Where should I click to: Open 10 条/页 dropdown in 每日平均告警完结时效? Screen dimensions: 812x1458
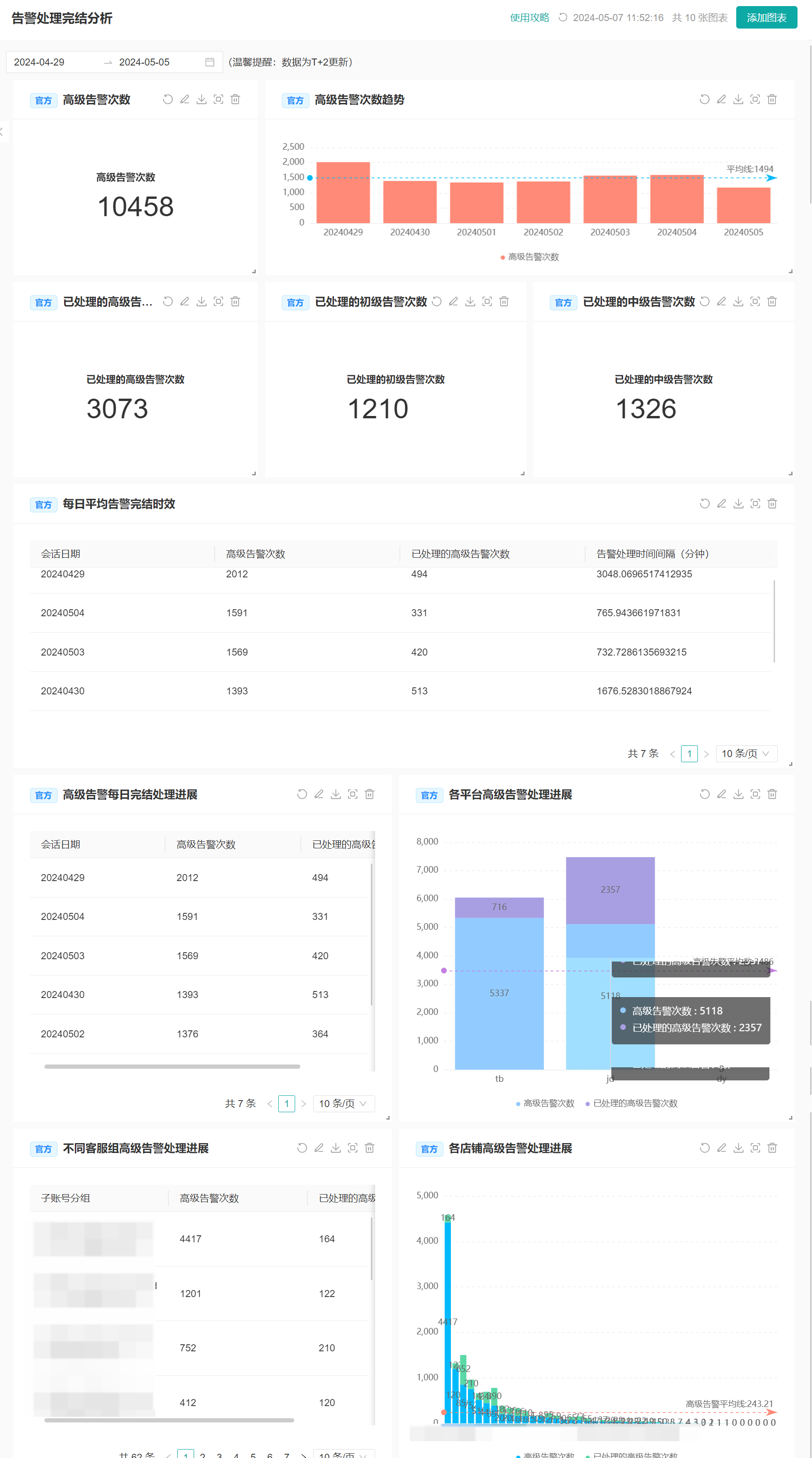(x=747, y=753)
